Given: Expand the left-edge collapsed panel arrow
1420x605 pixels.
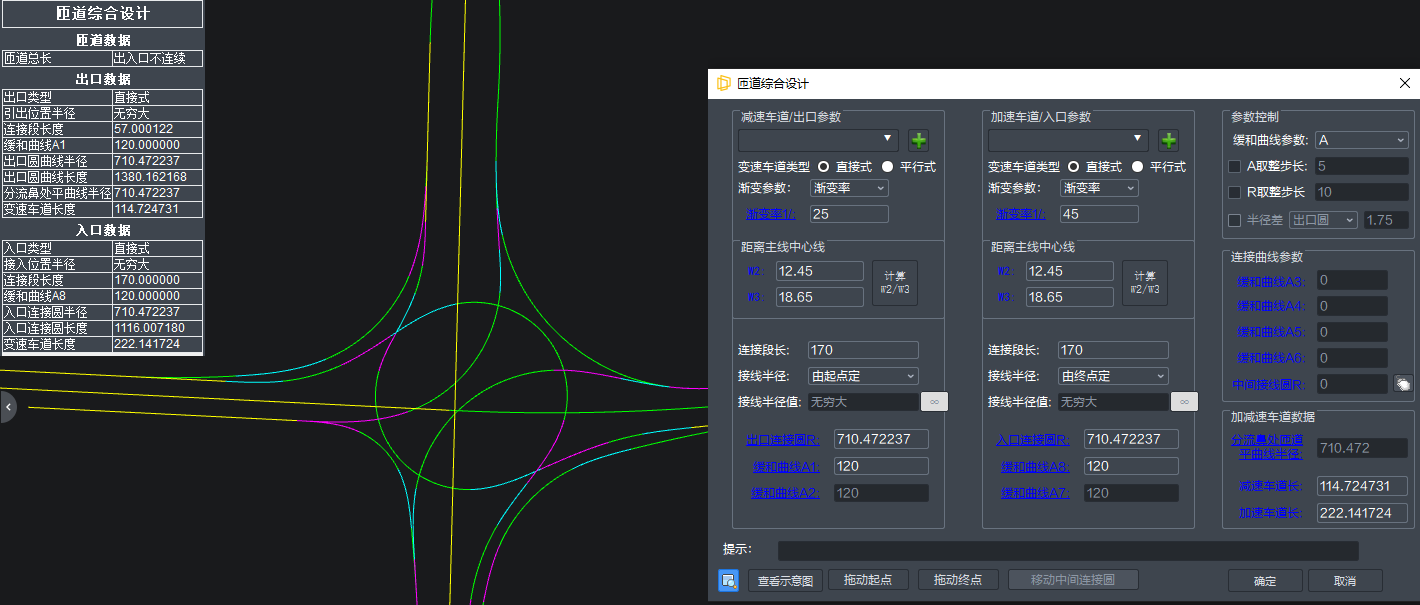Looking at the screenshot, I should [8, 407].
